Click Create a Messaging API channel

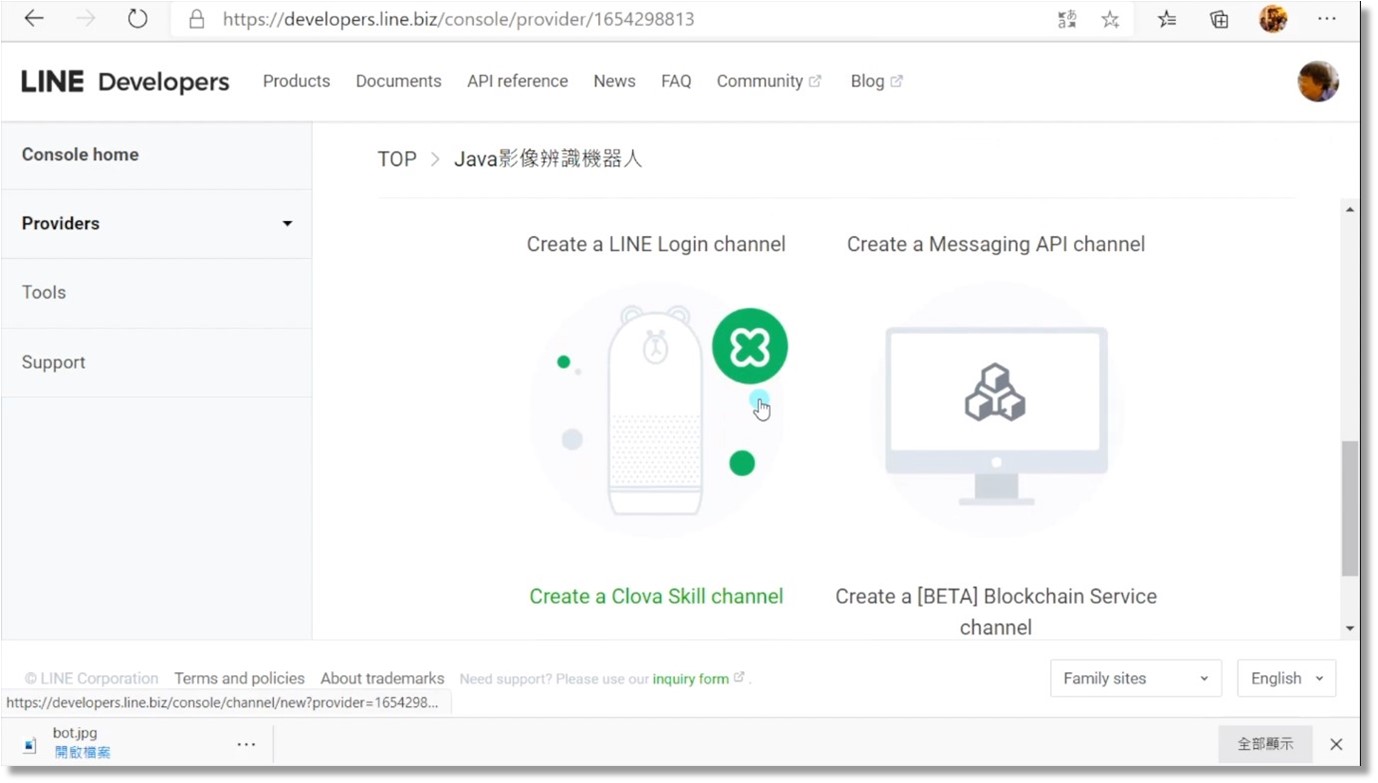pos(996,244)
